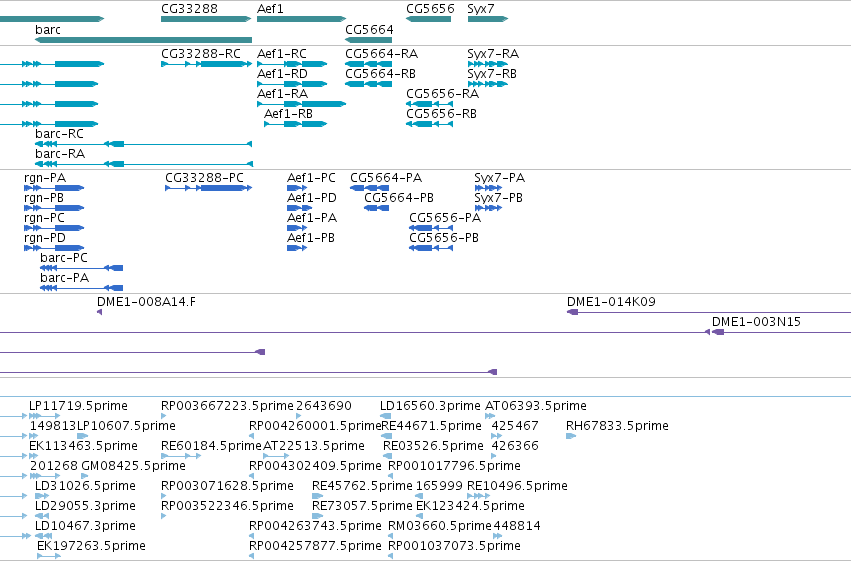Select transcript Syx7-RA
The width and height of the screenshot is (851, 561).
[x=493, y=54]
